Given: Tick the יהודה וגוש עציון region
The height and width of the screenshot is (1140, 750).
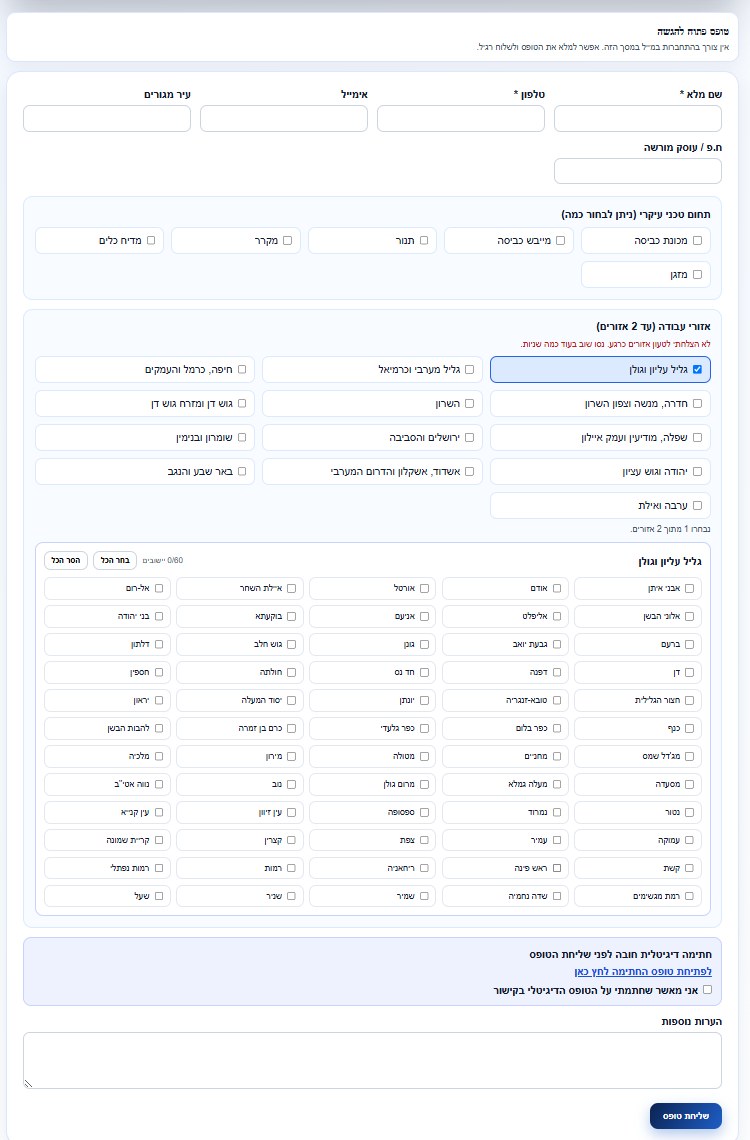Looking at the screenshot, I should coord(697,472).
